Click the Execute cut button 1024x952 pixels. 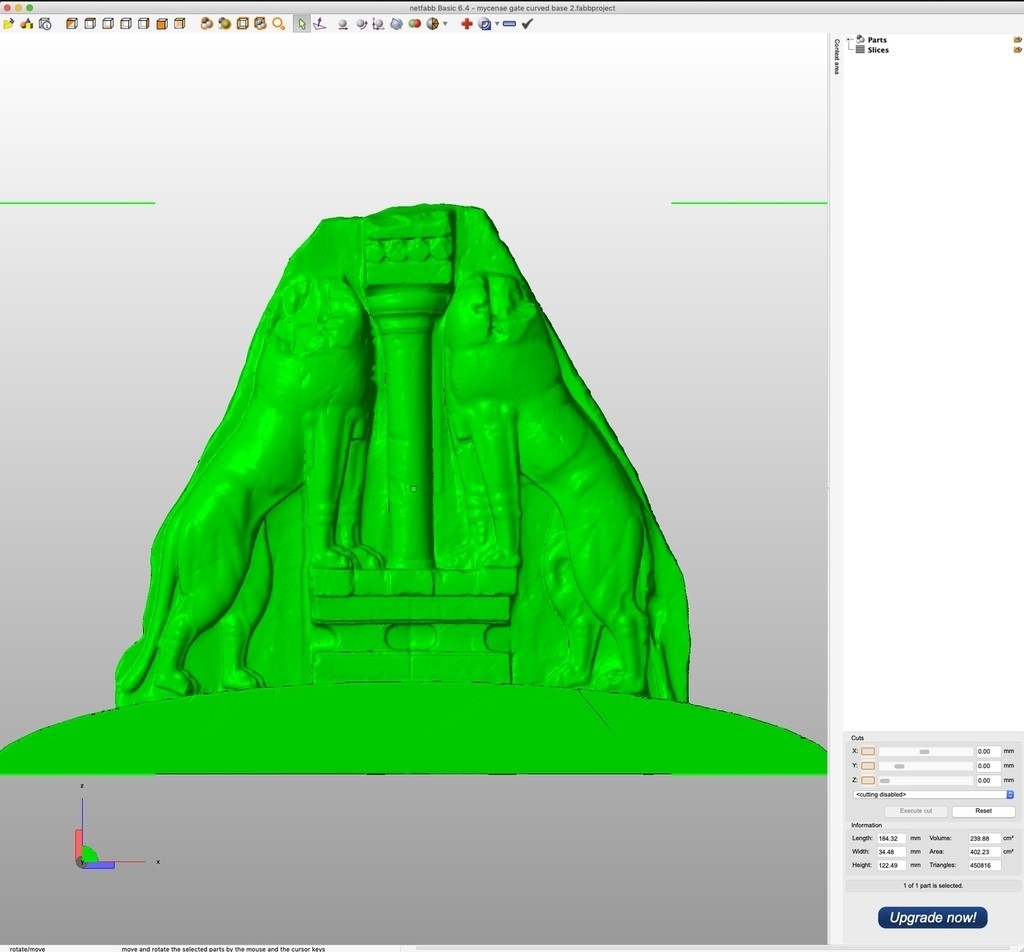tap(916, 811)
